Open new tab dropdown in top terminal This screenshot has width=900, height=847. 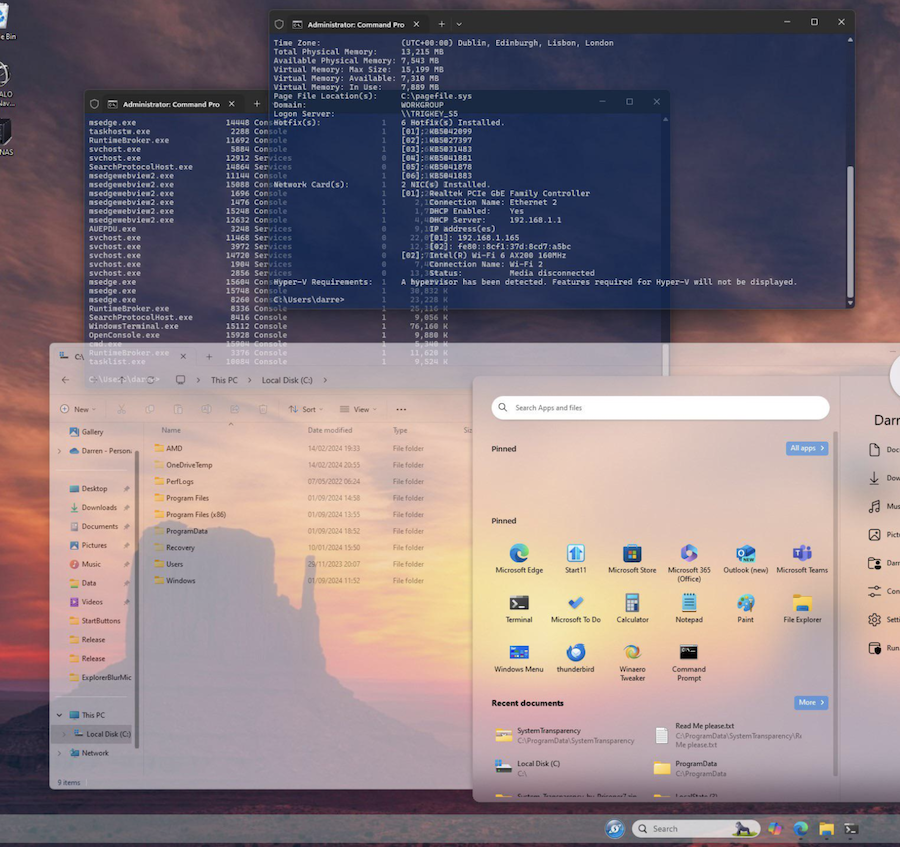[x=459, y=24]
